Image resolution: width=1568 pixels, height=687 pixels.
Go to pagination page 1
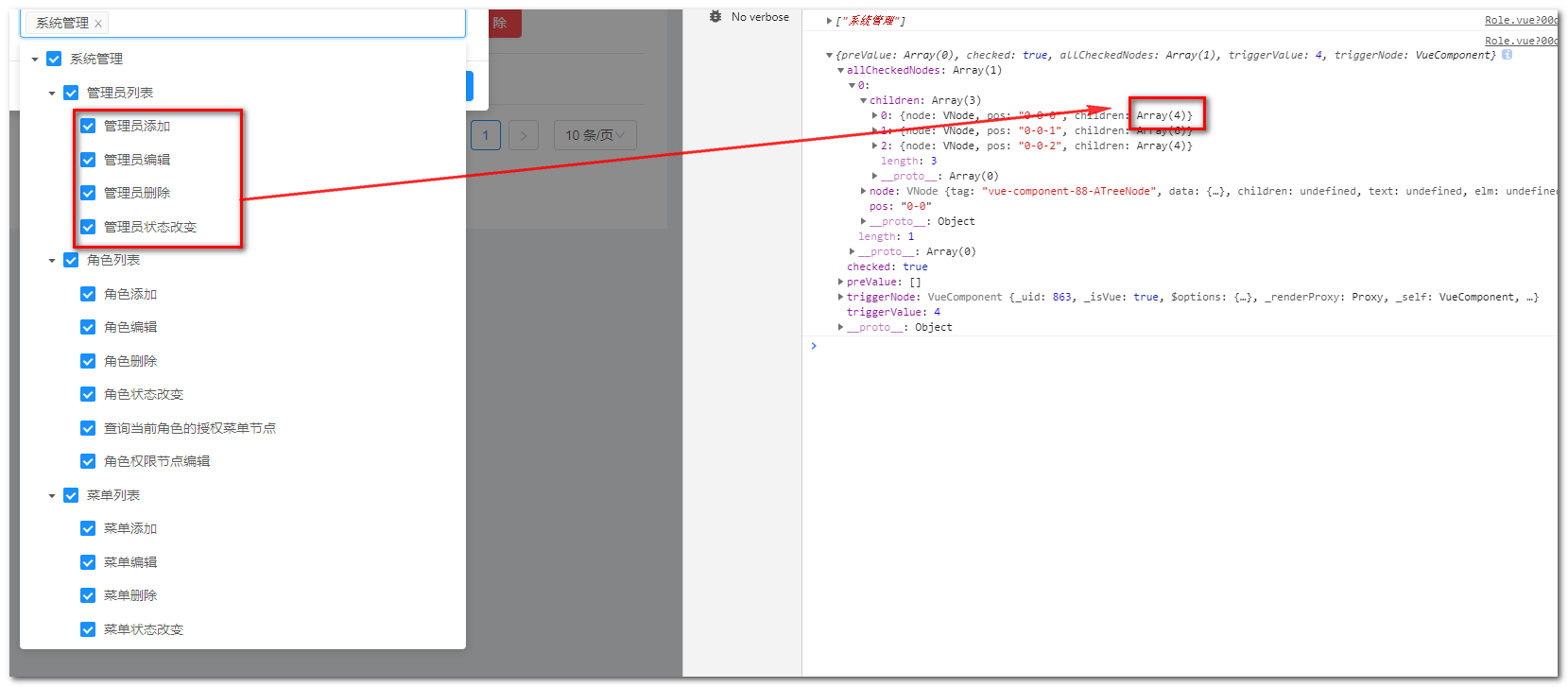(486, 135)
